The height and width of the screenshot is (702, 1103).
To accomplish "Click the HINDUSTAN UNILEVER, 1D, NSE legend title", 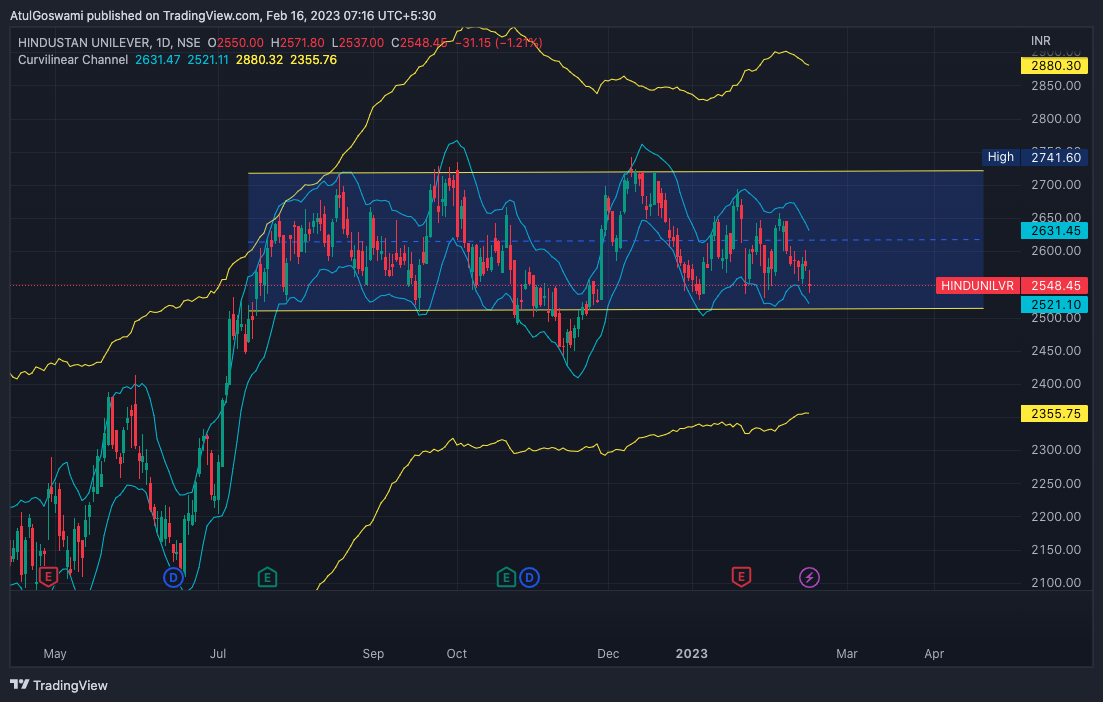I will tap(109, 43).
